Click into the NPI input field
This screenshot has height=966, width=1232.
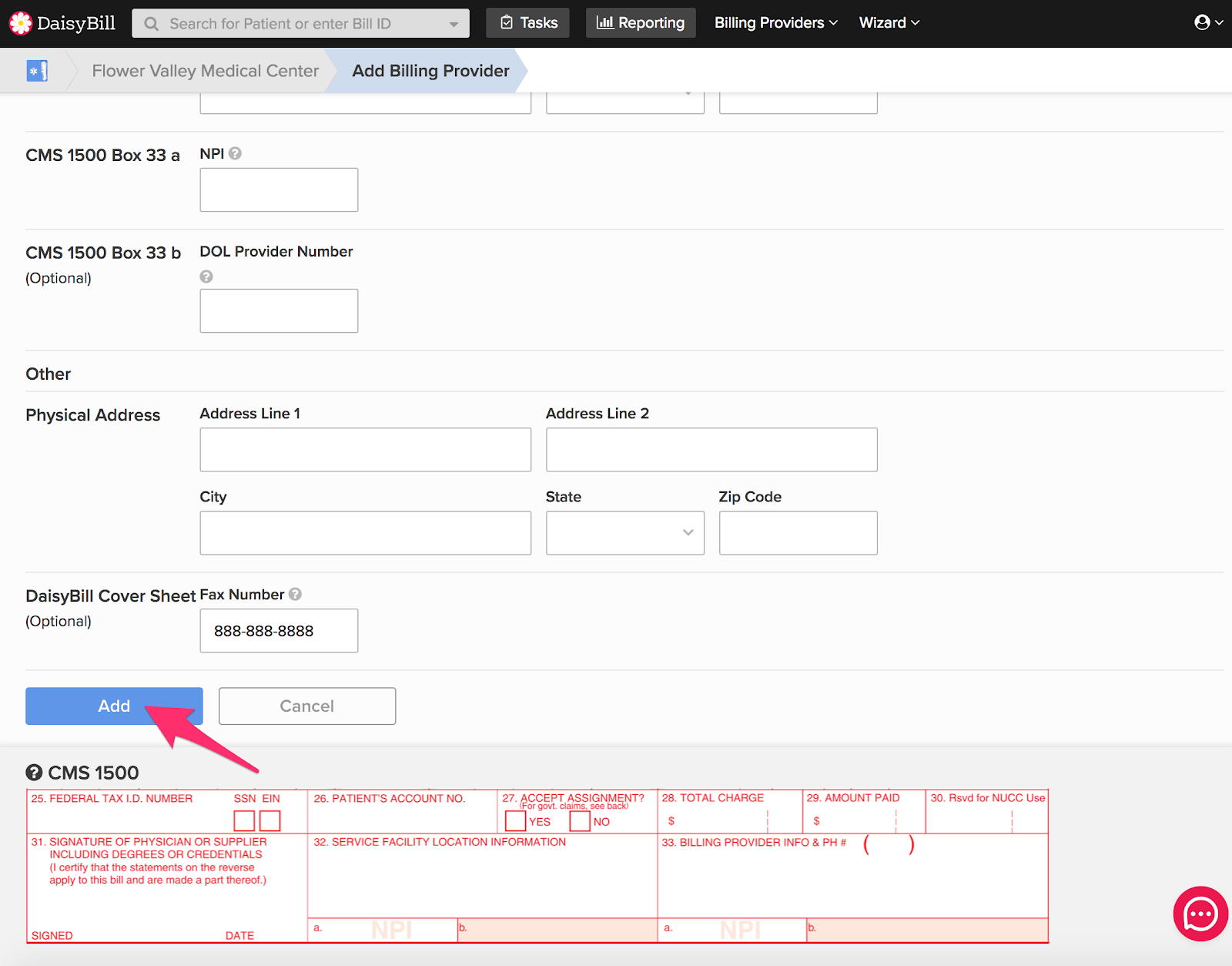click(x=279, y=190)
